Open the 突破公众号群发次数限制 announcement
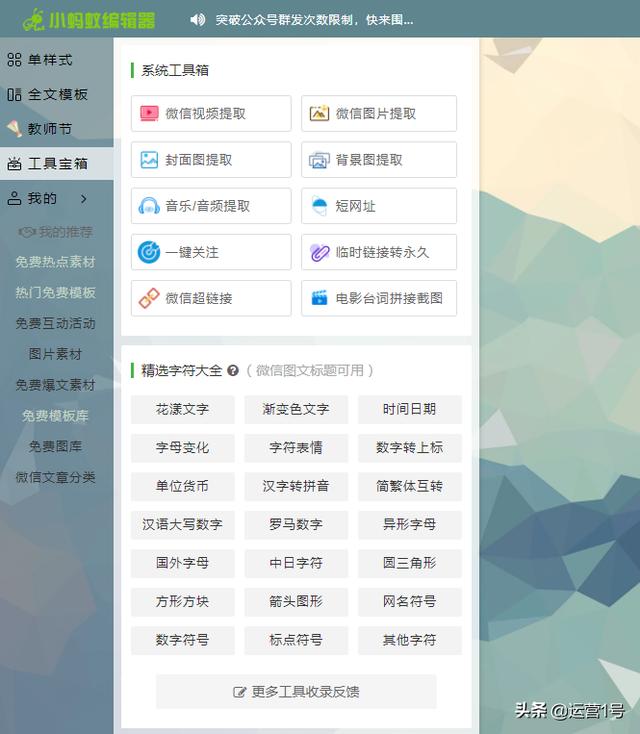640x734 pixels. pos(314,20)
